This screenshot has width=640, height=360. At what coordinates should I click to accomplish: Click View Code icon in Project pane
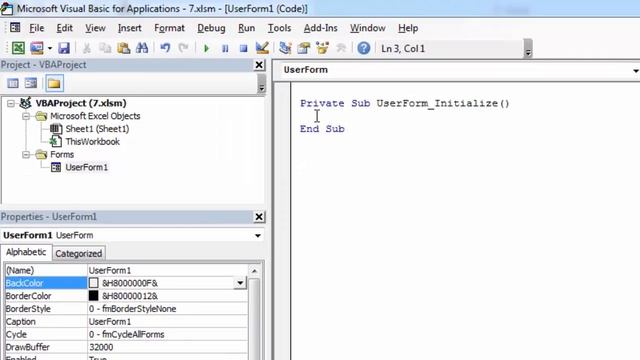[13, 83]
